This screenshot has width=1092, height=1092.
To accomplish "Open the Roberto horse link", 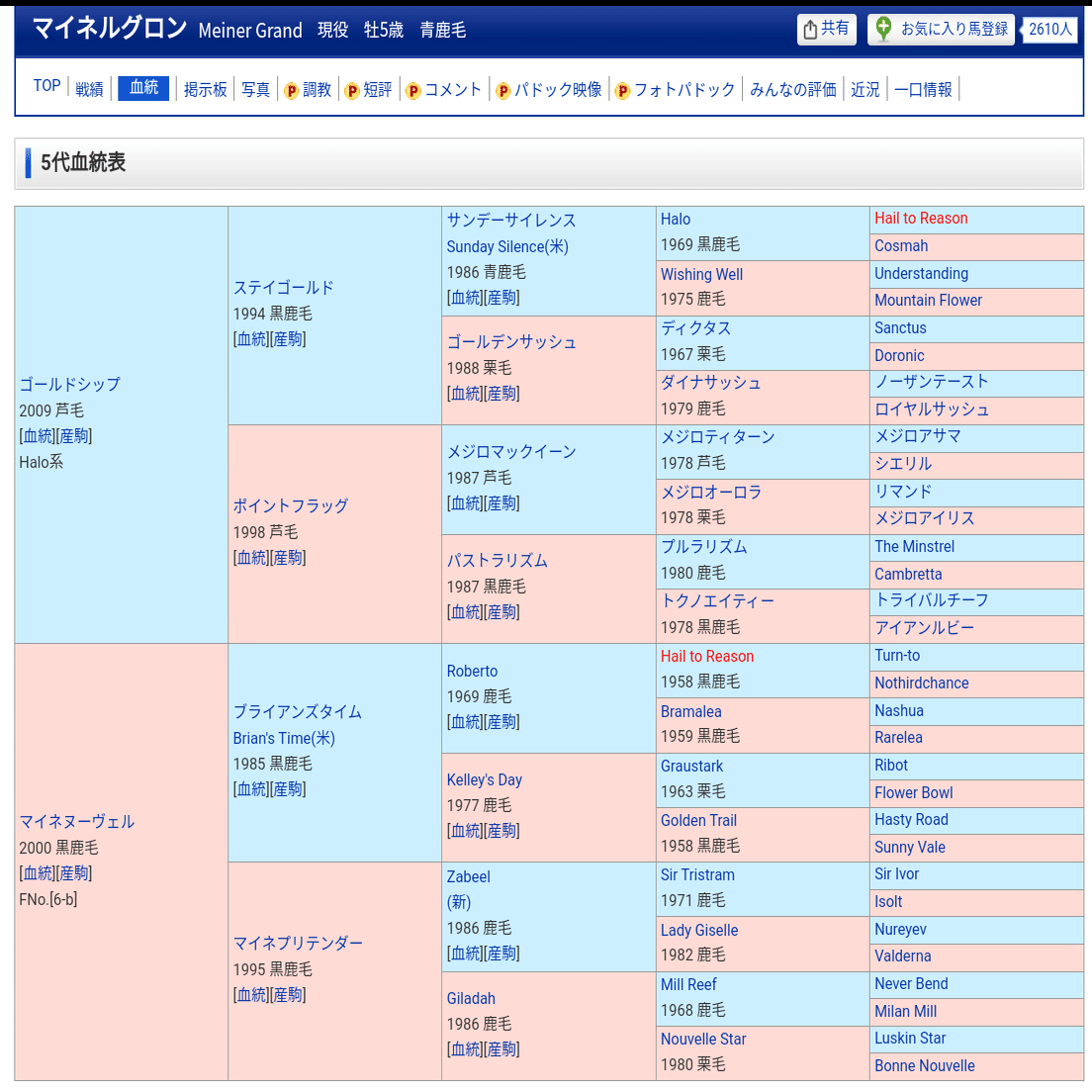I will 472,671.
